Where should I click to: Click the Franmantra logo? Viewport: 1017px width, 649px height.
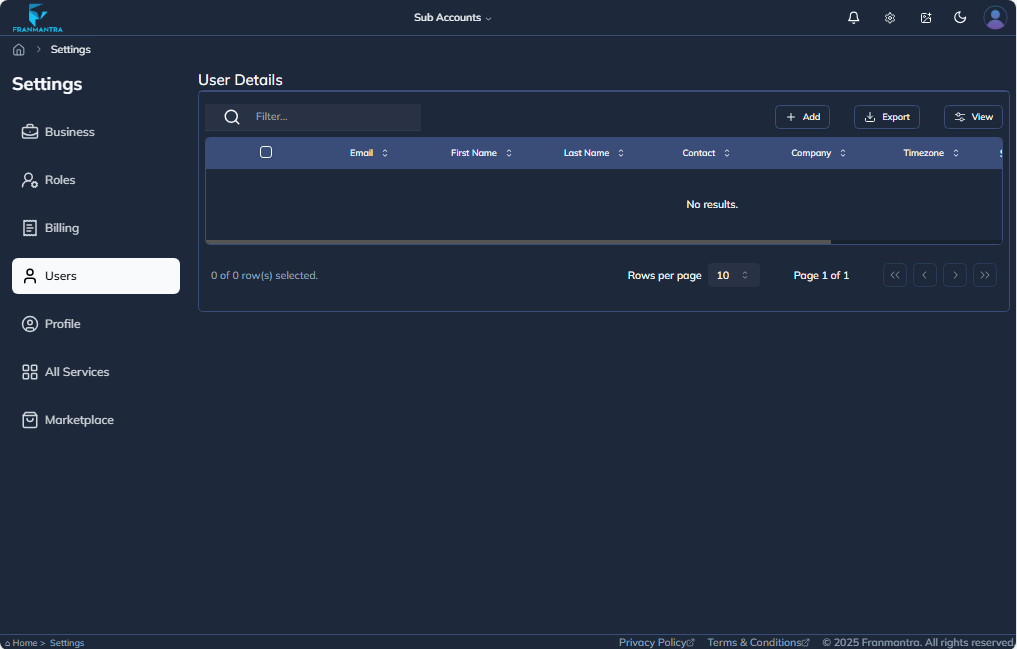(x=37, y=17)
